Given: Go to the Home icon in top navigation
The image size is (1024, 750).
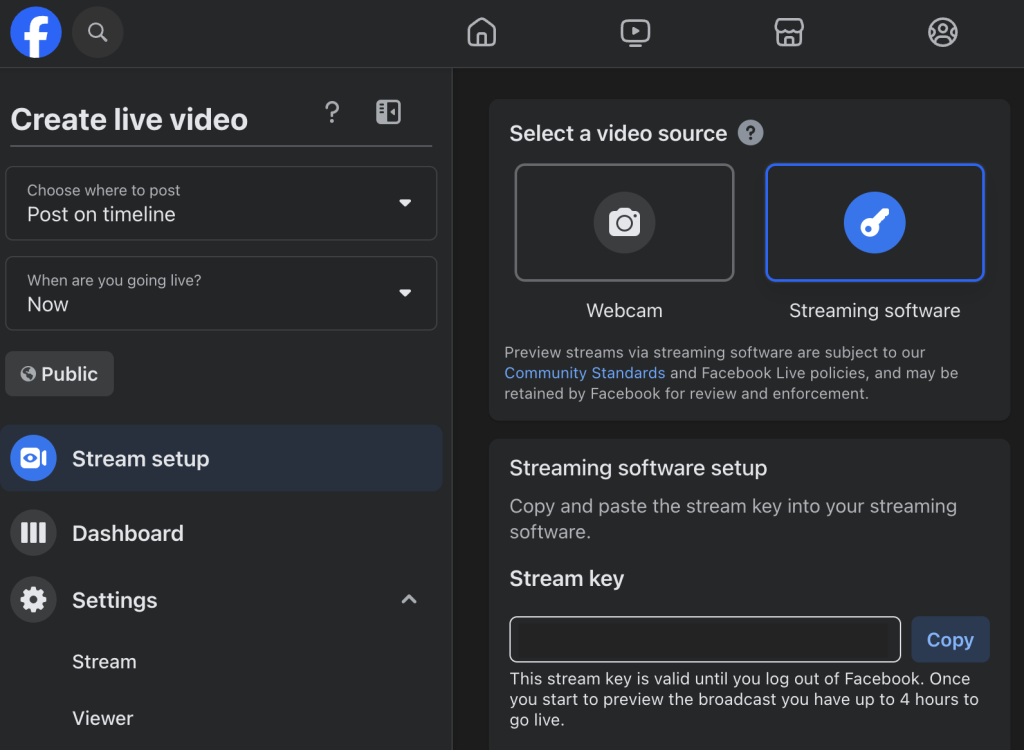Looking at the screenshot, I should click(x=481, y=32).
